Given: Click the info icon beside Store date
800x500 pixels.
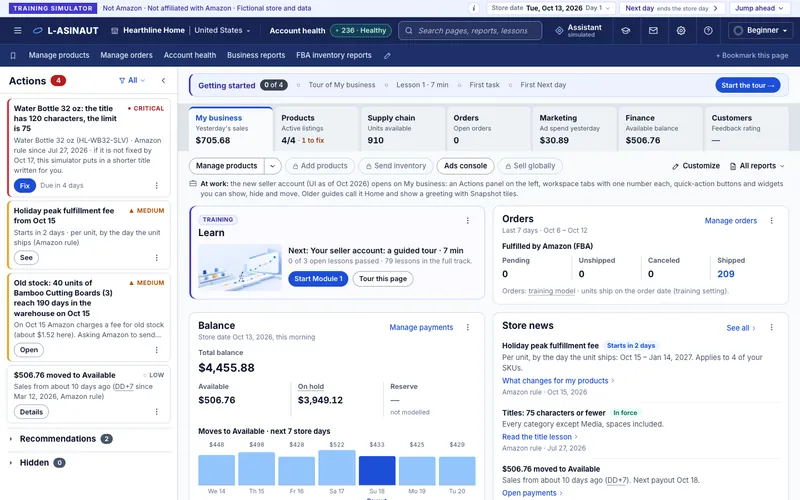Looking at the screenshot, I should (473, 8).
